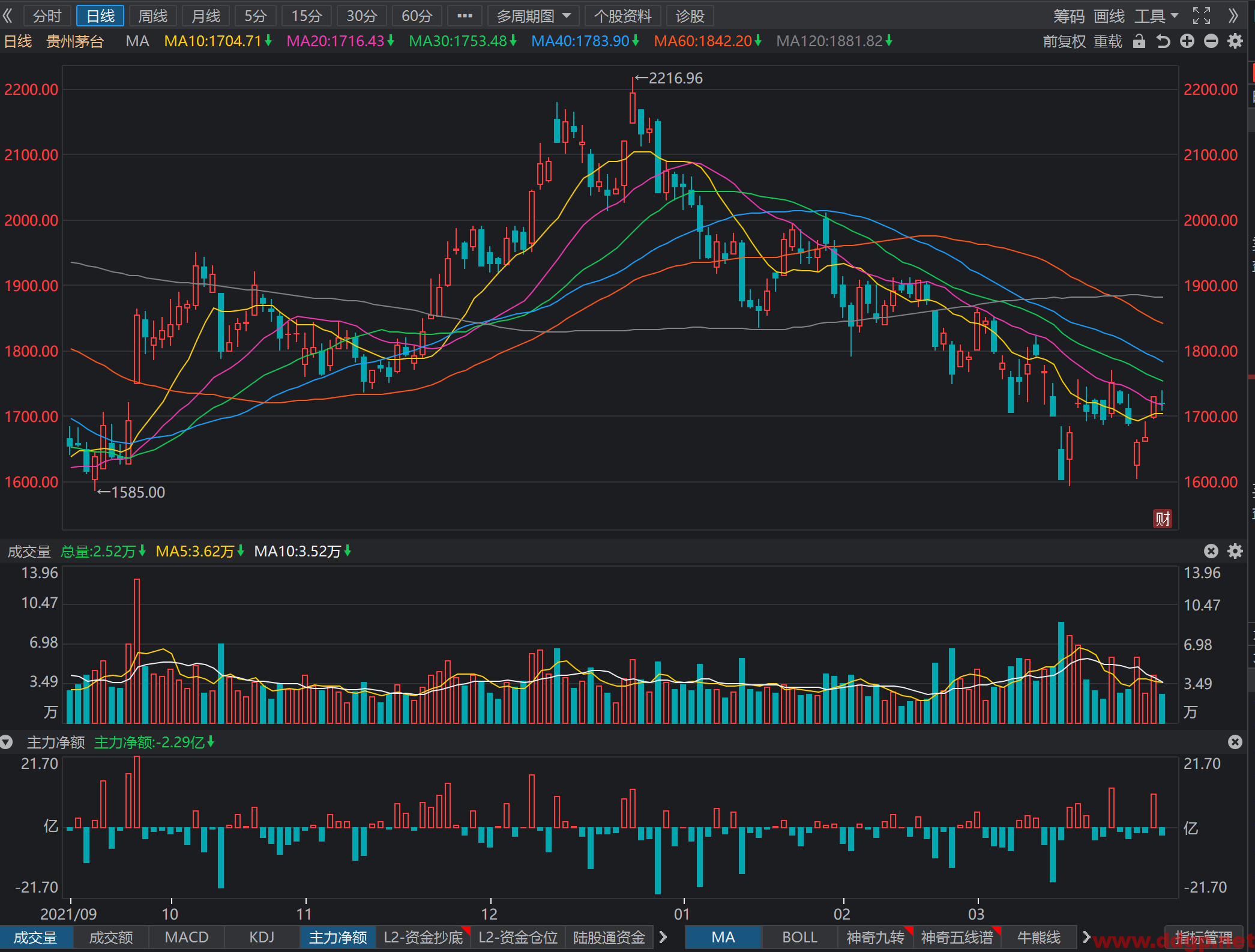The height and width of the screenshot is (952, 1255).
Task: Click the undo arrow icon
Action: 1163,41
